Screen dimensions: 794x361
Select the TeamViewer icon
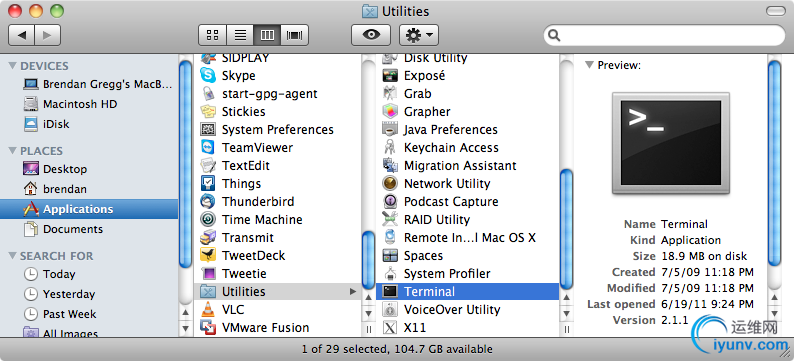[x=208, y=147]
